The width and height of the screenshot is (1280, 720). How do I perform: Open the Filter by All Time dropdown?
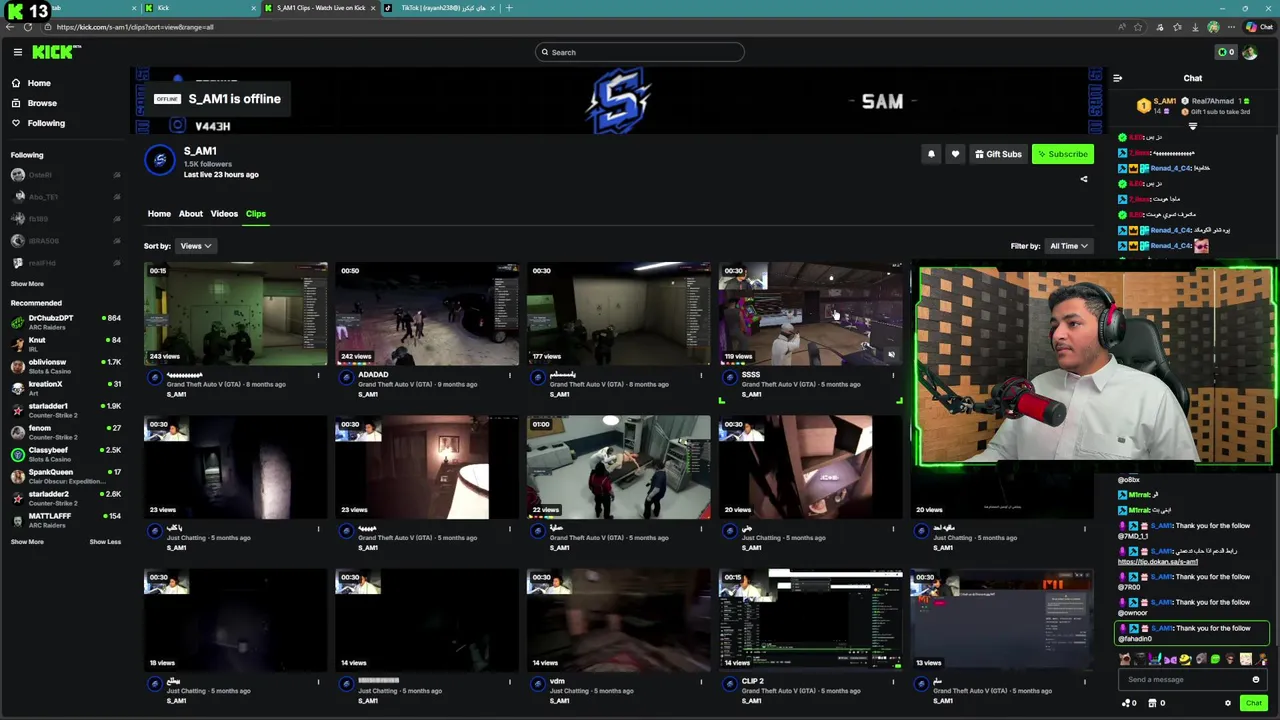(1068, 246)
